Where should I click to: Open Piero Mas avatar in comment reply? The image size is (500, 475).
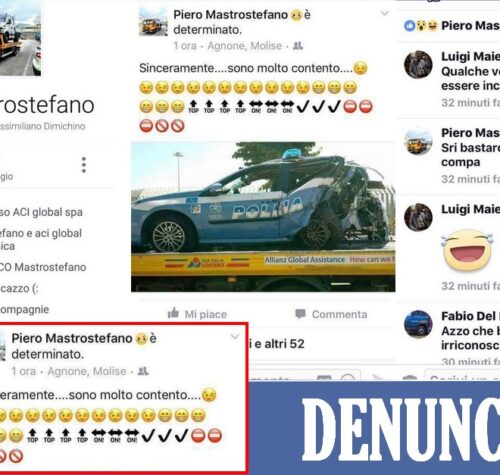418,142
